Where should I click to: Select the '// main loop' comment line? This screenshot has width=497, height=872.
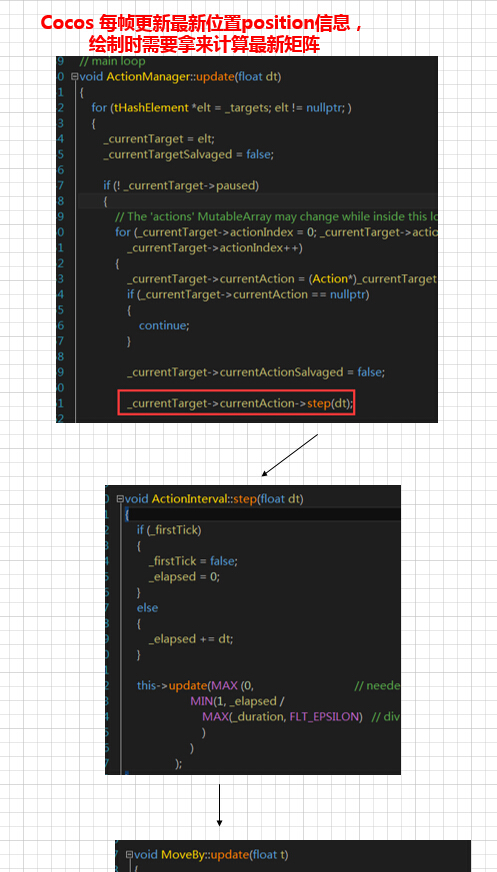tap(113, 61)
